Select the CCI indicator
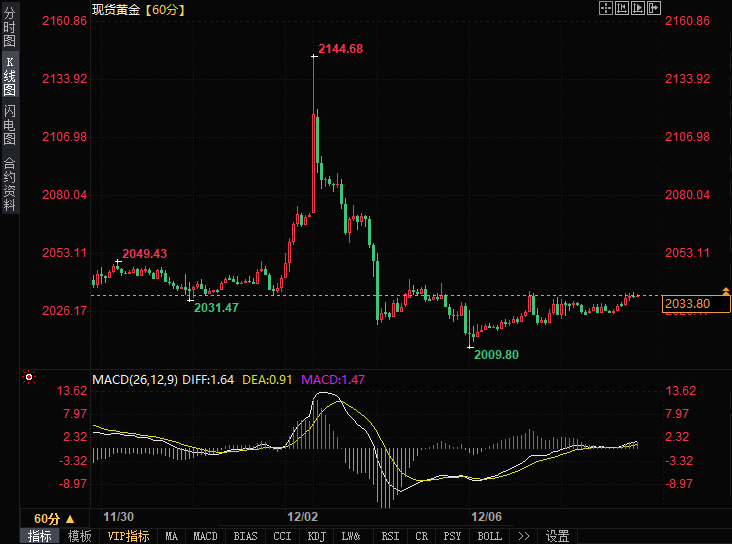Image resolution: width=732 pixels, height=544 pixels. 282,536
